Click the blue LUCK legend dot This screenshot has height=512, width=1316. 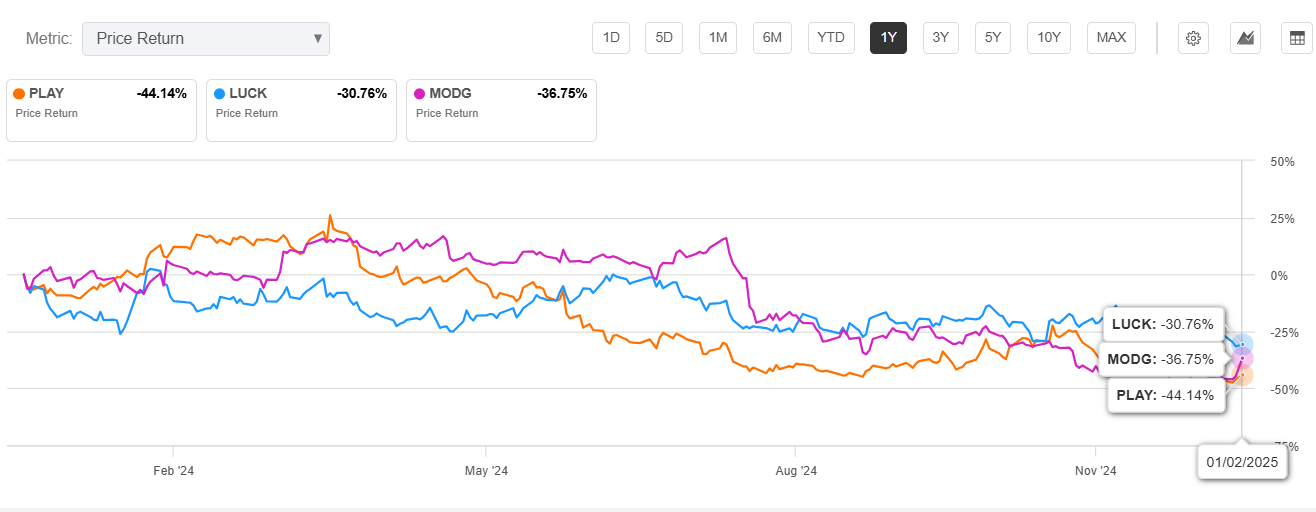pos(219,94)
